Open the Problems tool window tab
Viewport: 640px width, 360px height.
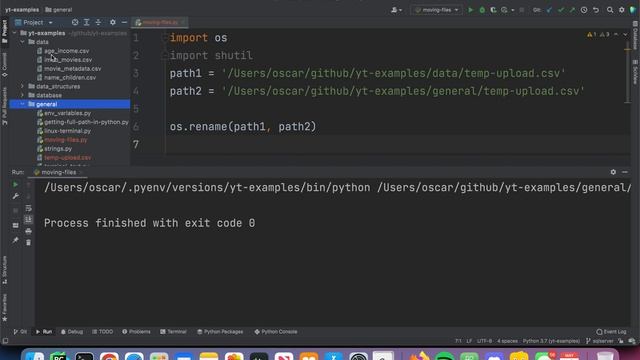pyautogui.click(x=136, y=332)
